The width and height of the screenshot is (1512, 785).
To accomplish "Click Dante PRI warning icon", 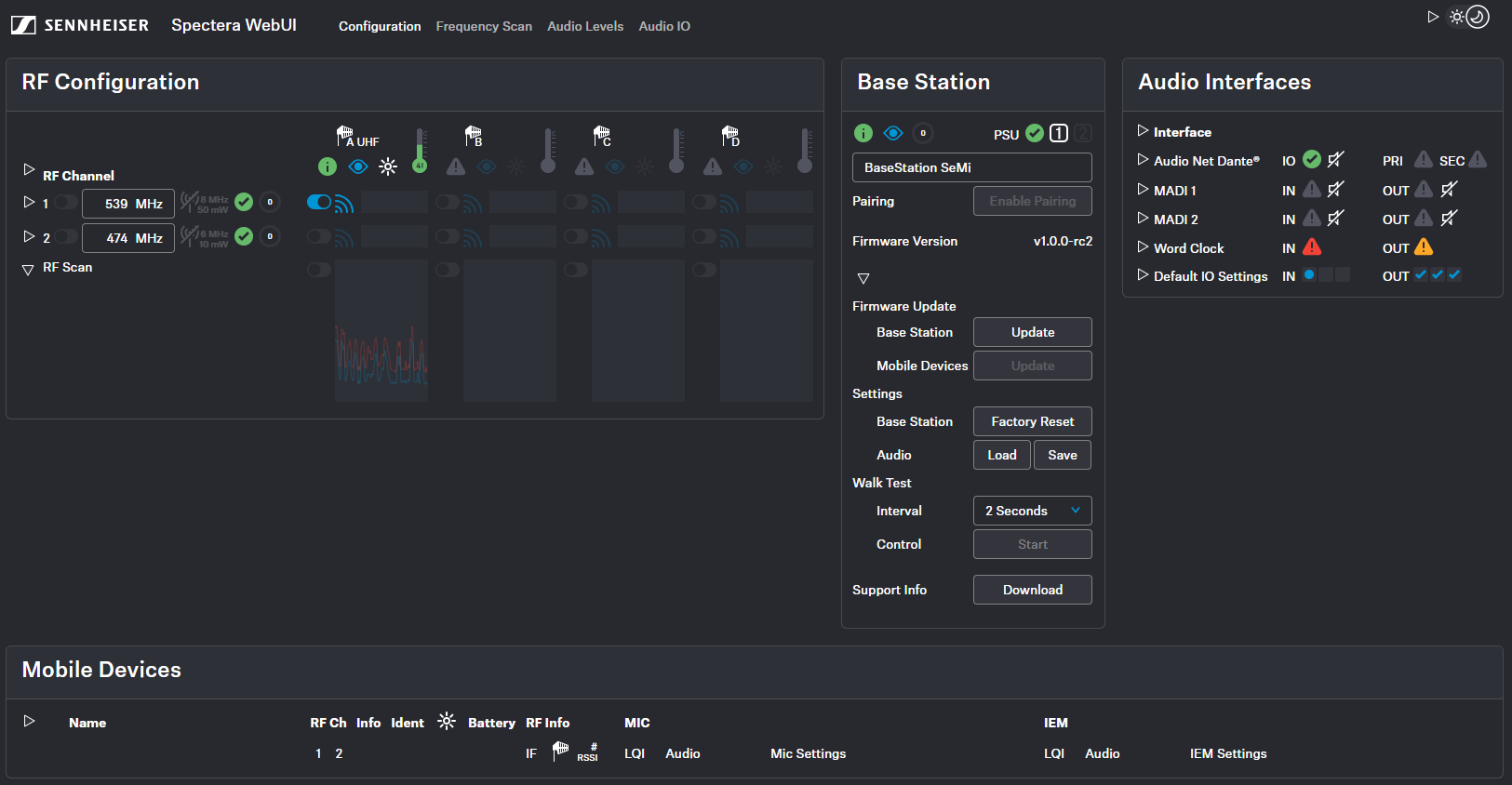I will click(x=1424, y=159).
